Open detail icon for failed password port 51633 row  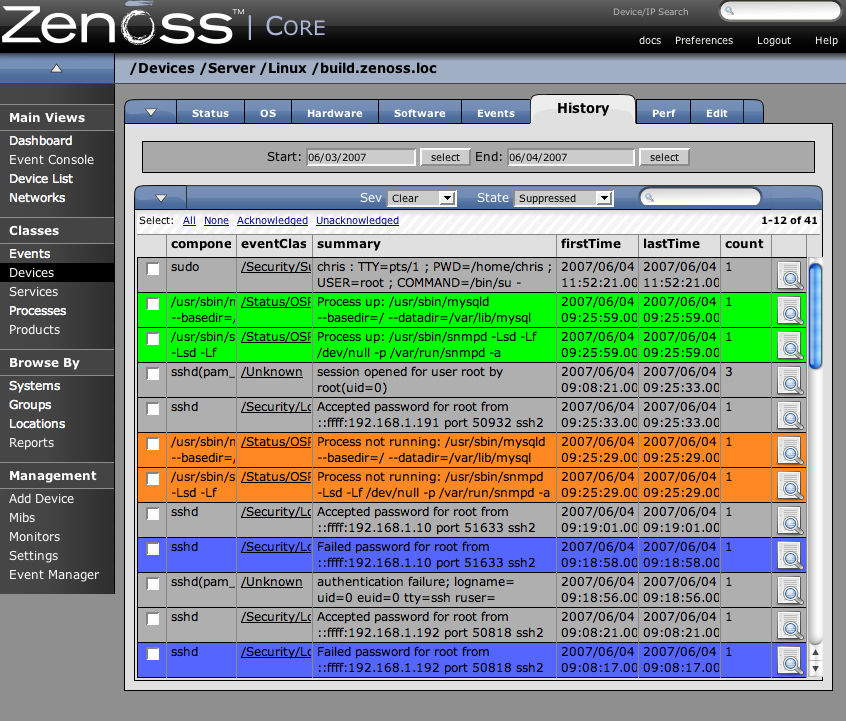[x=790, y=556]
